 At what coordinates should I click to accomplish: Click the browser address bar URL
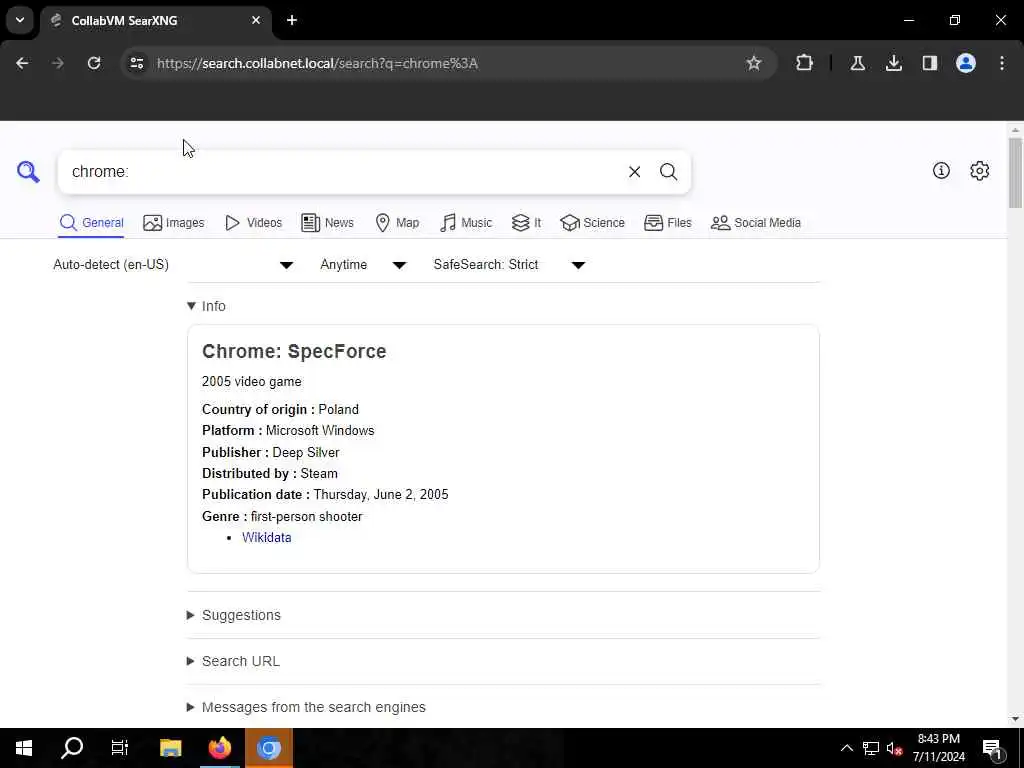coord(317,63)
